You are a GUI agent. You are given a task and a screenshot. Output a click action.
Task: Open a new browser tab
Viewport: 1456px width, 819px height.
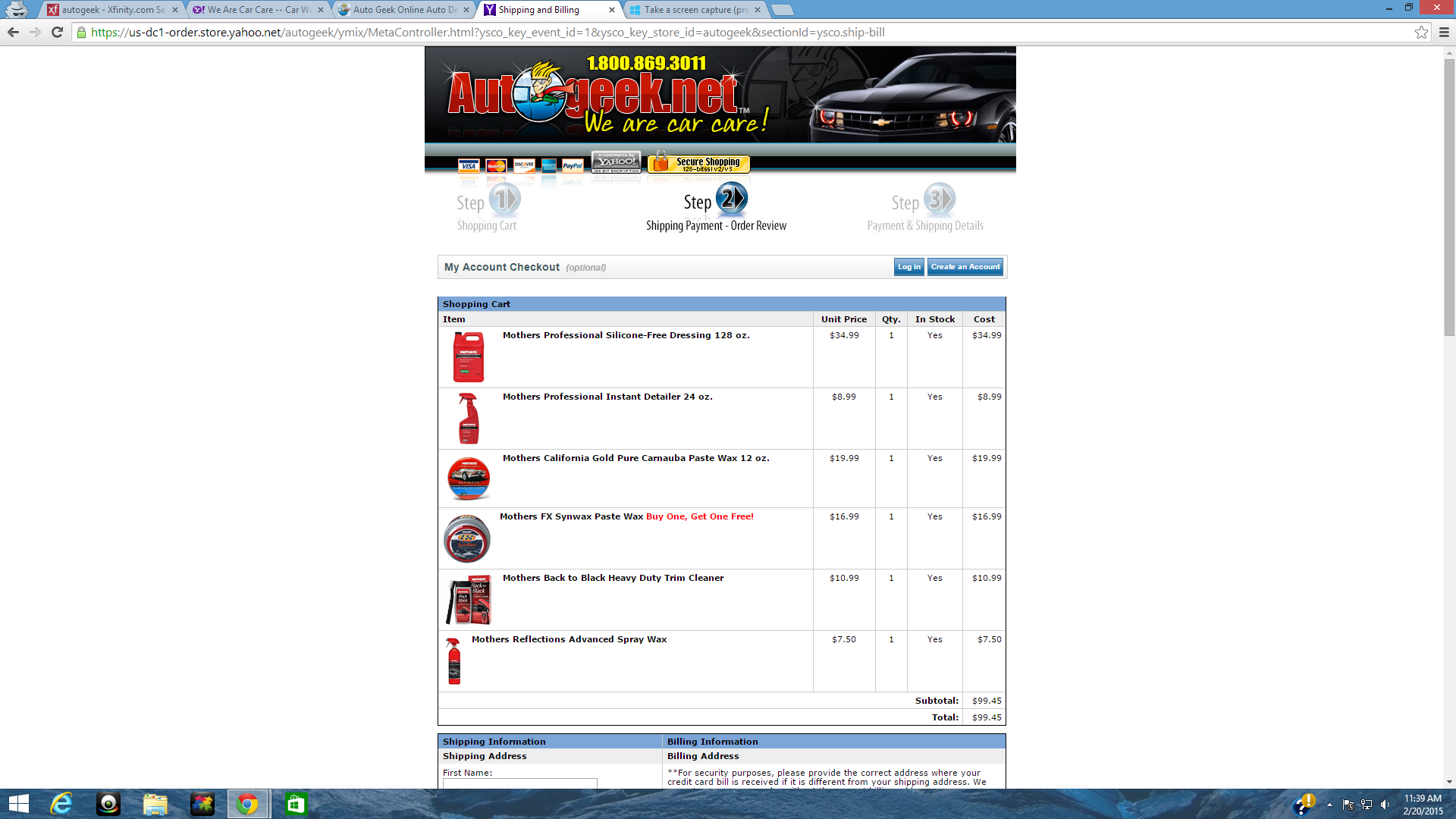(x=783, y=10)
